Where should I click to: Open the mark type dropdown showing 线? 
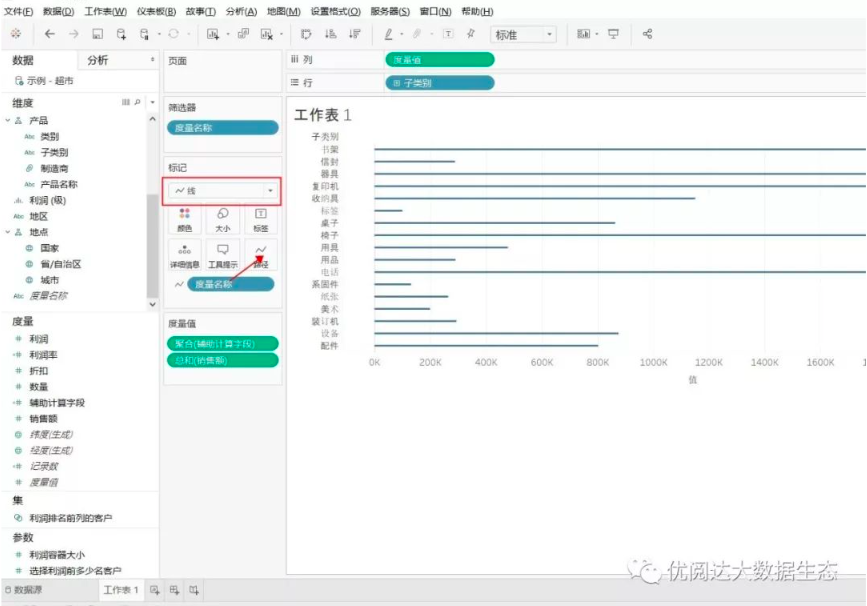[x=222, y=190]
